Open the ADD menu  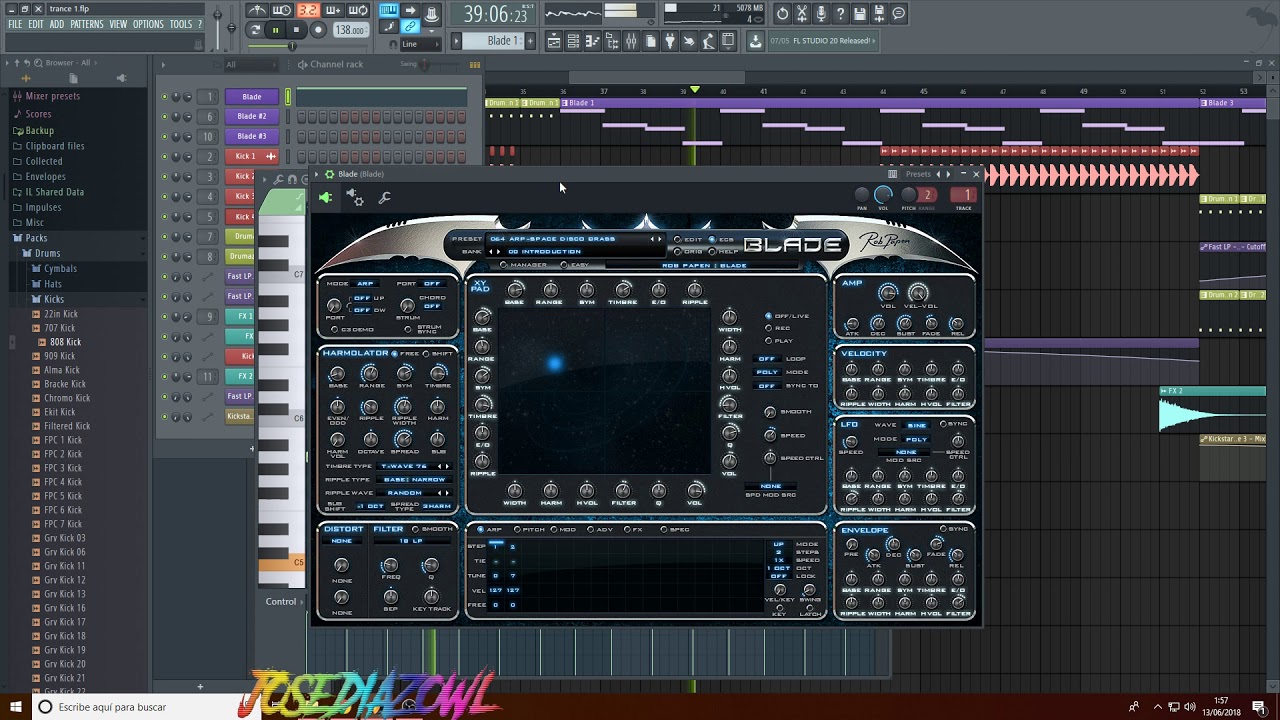click(x=57, y=24)
